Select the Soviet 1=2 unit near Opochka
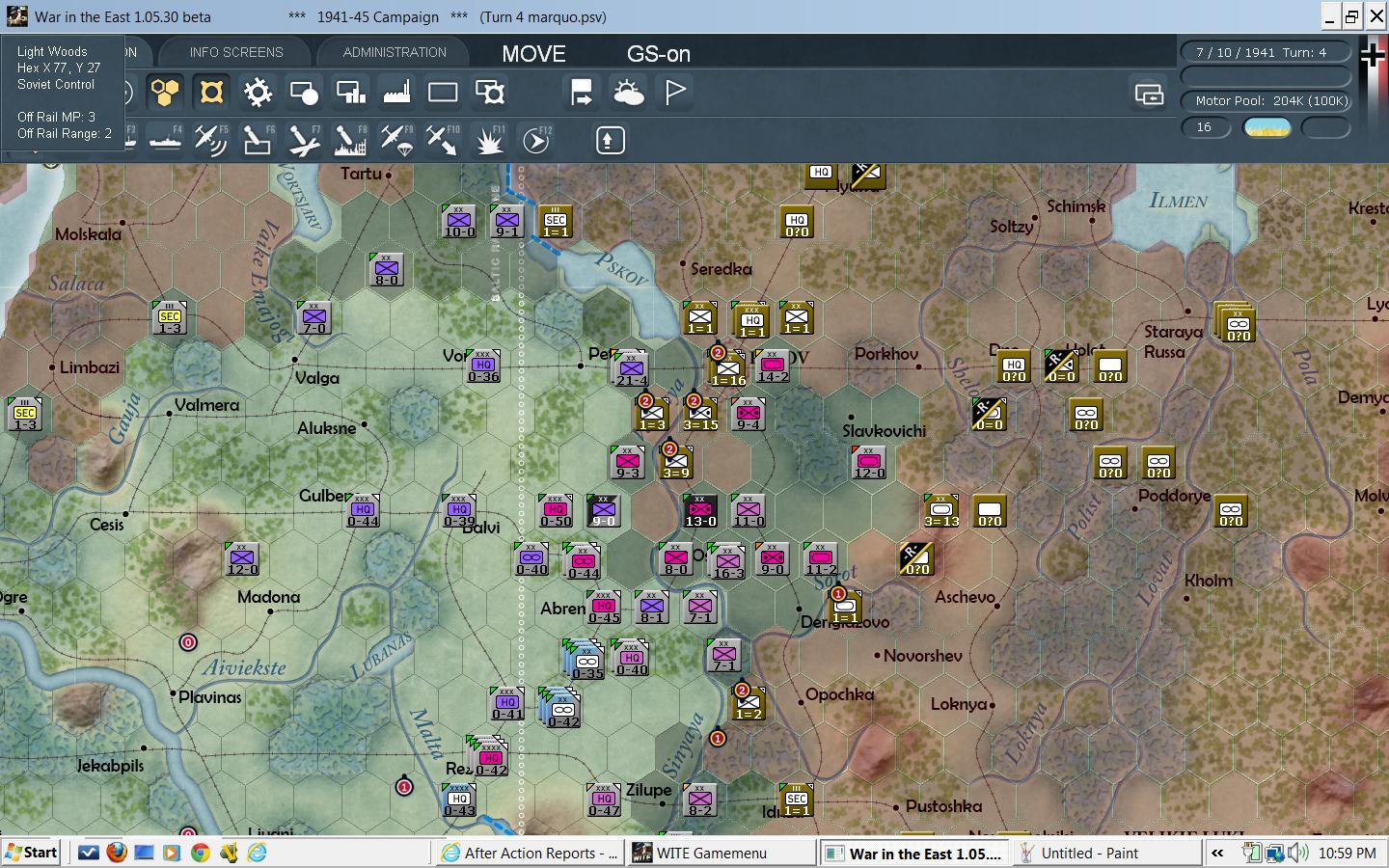This screenshot has width=1389, height=868. (x=749, y=704)
